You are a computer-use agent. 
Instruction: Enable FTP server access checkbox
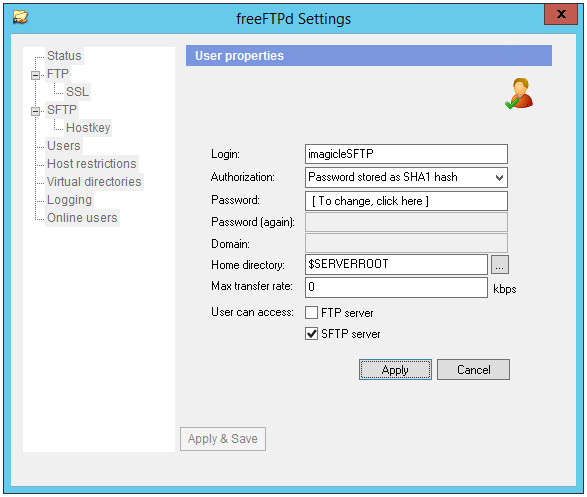click(x=311, y=312)
